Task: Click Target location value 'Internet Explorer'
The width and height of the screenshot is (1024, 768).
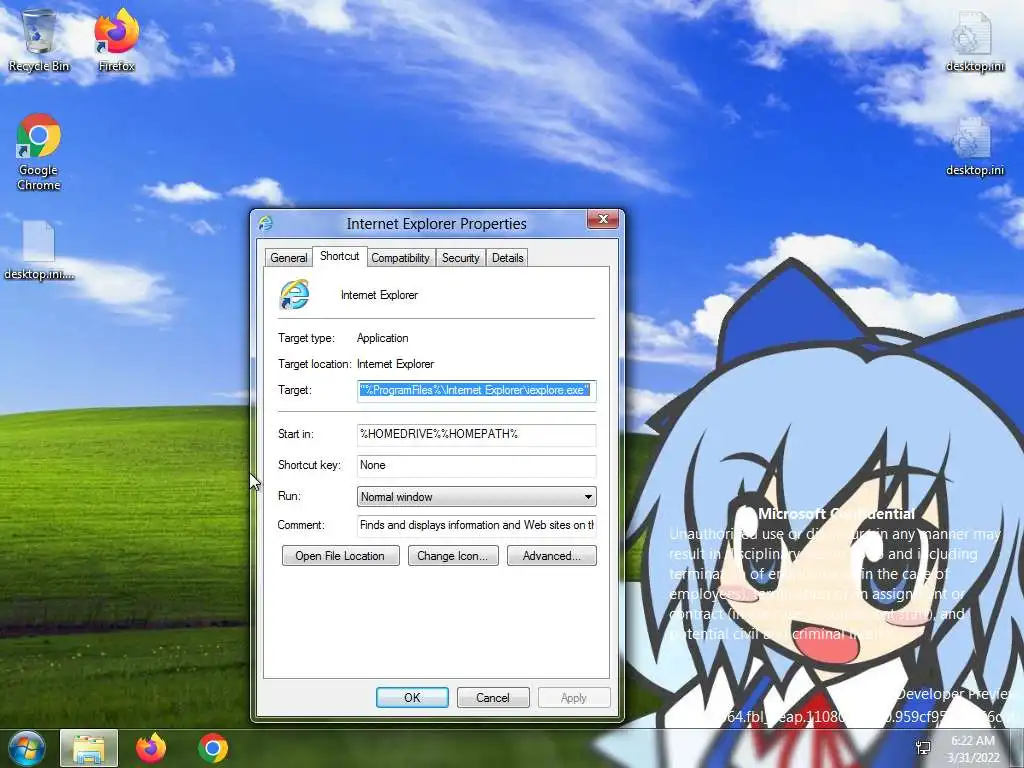Action: pyautogui.click(x=395, y=364)
